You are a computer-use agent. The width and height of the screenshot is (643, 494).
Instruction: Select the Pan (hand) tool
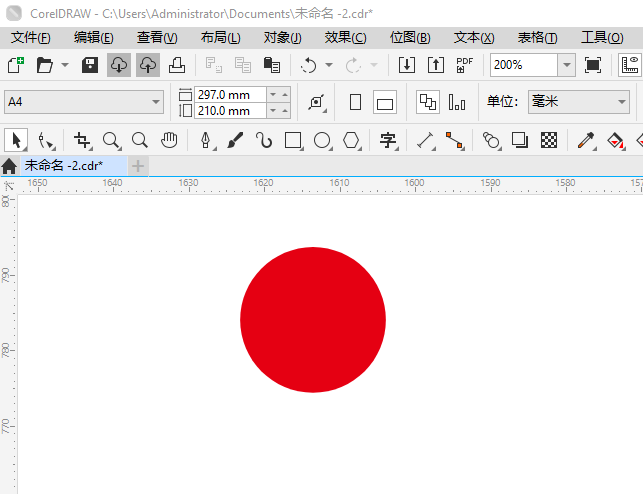pos(170,140)
